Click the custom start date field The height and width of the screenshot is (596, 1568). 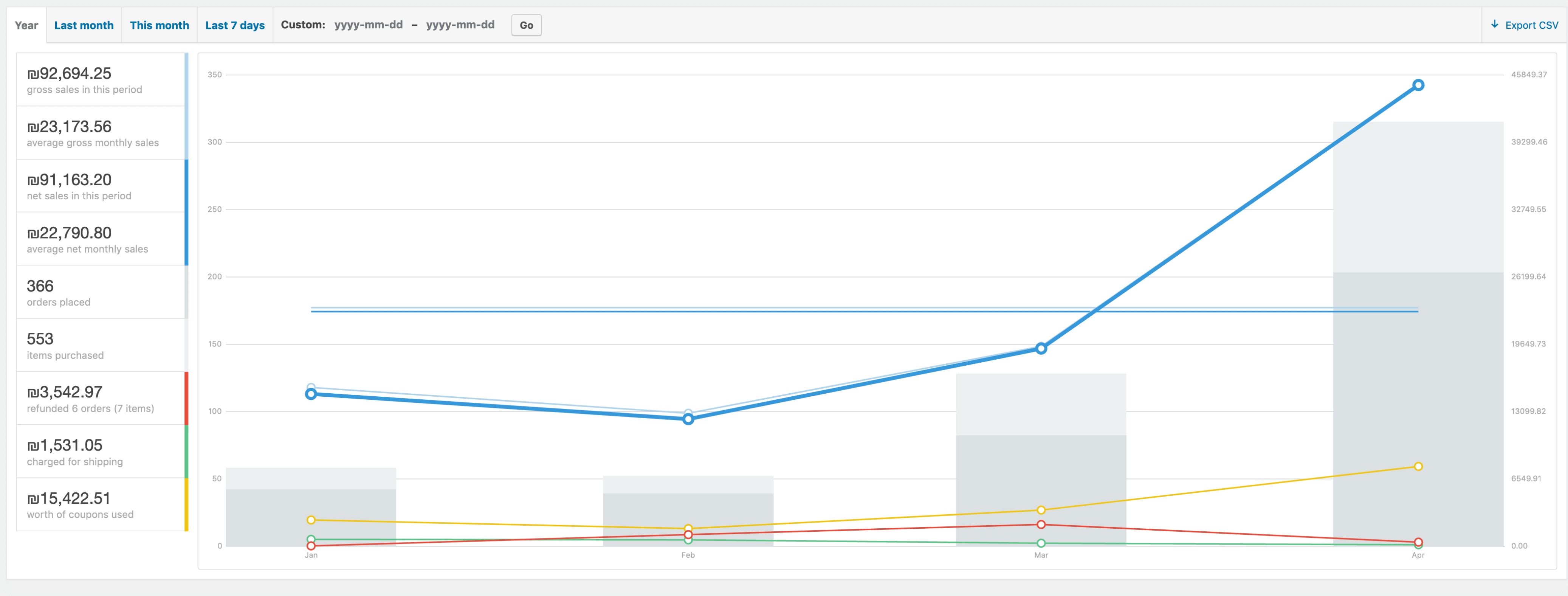click(368, 25)
